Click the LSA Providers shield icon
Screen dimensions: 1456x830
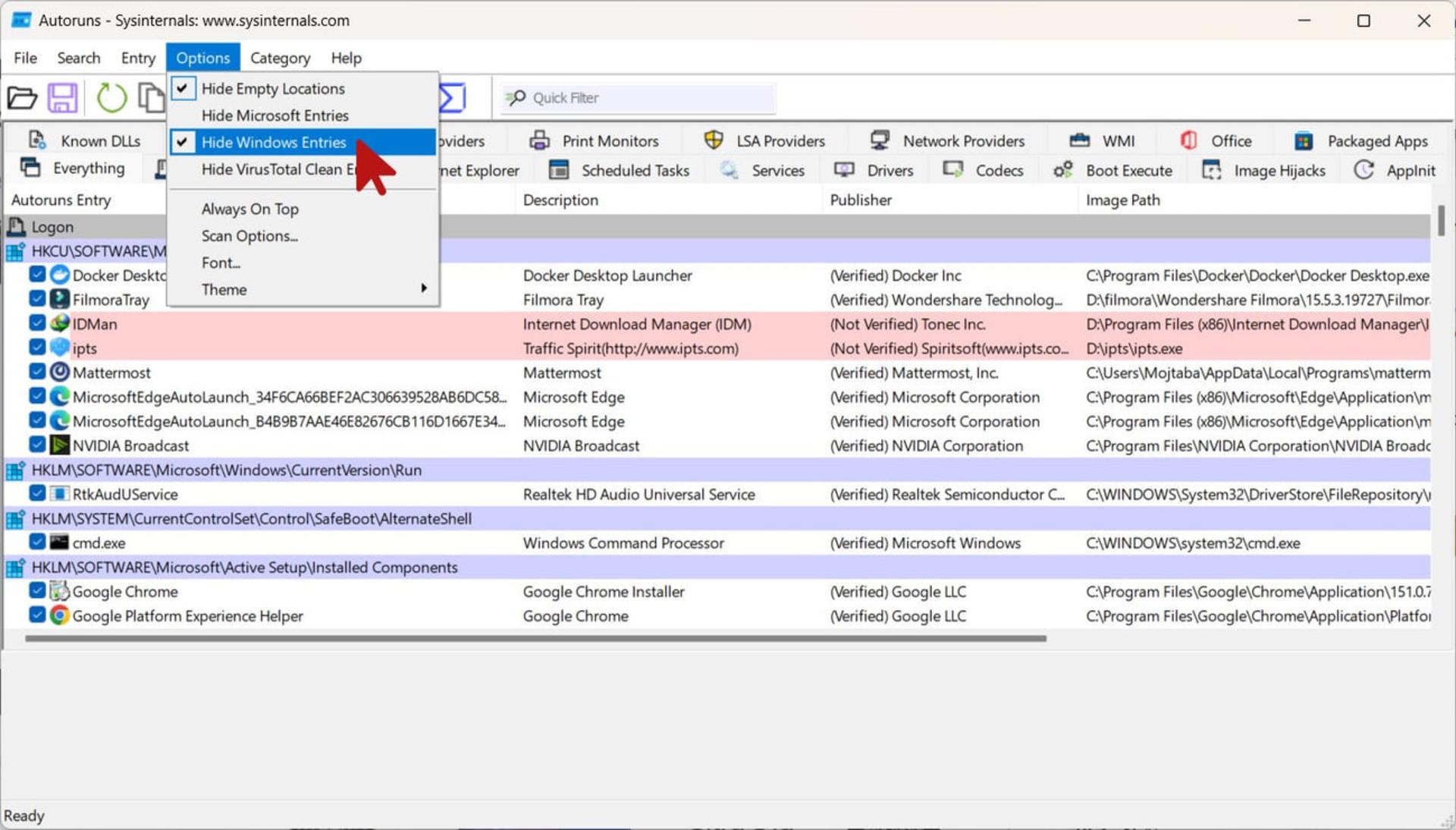pos(714,140)
